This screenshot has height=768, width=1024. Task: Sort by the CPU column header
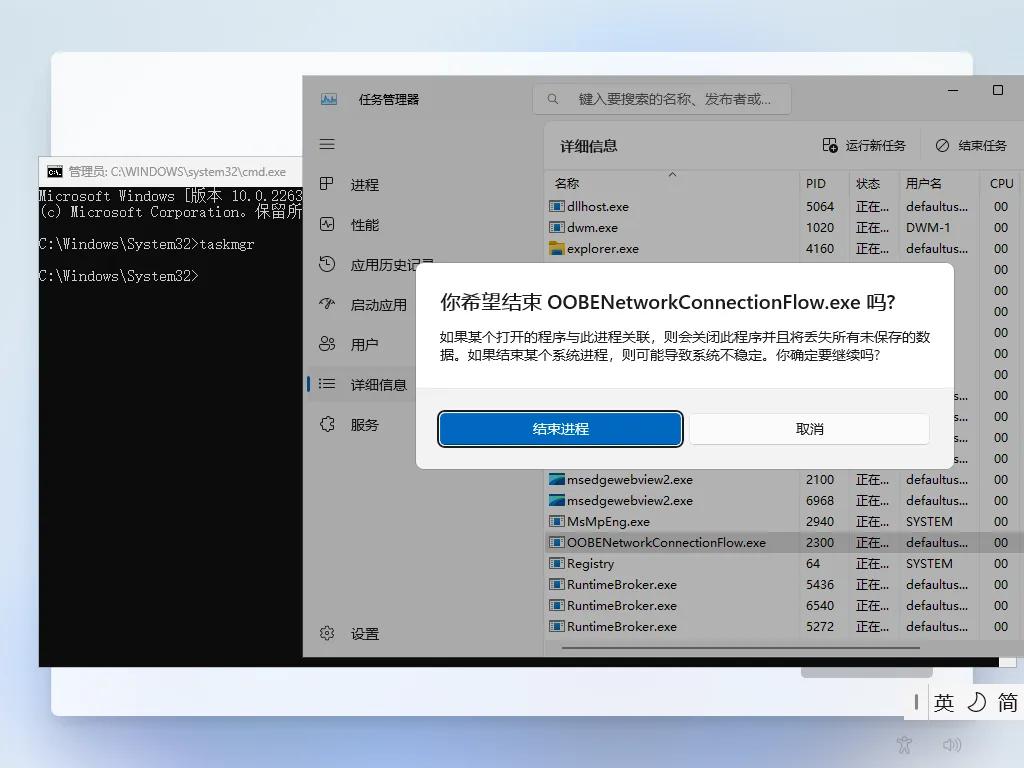(x=1001, y=184)
